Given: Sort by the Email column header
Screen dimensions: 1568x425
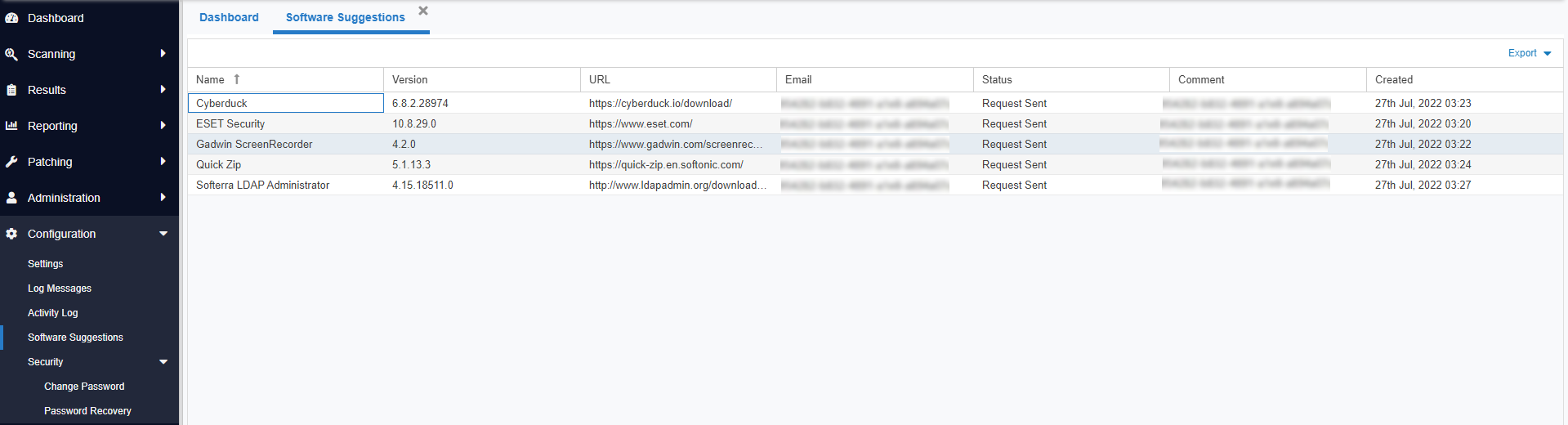Looking at the screenshot, I should [x=798, y=79].
